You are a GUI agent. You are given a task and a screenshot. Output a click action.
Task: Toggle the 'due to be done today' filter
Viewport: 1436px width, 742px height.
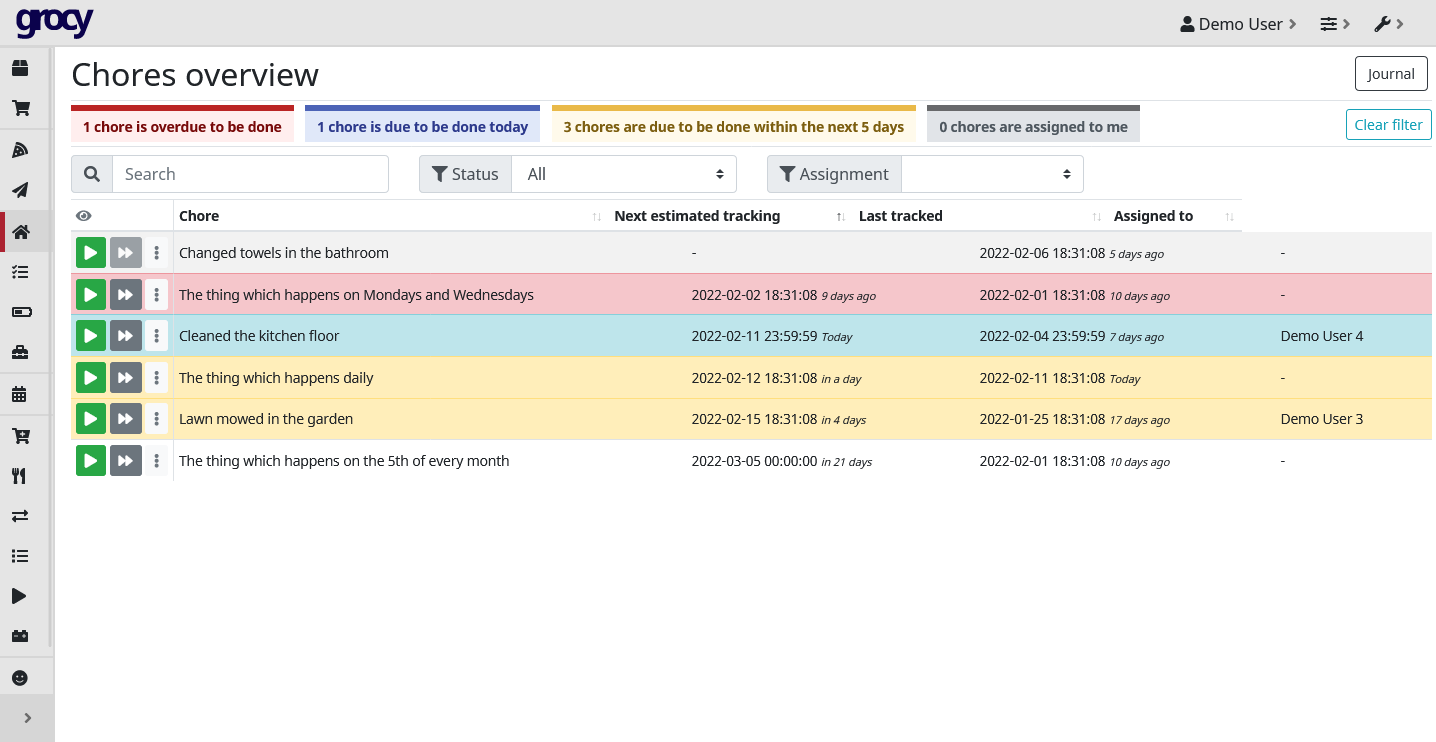(x=422, y=127)
